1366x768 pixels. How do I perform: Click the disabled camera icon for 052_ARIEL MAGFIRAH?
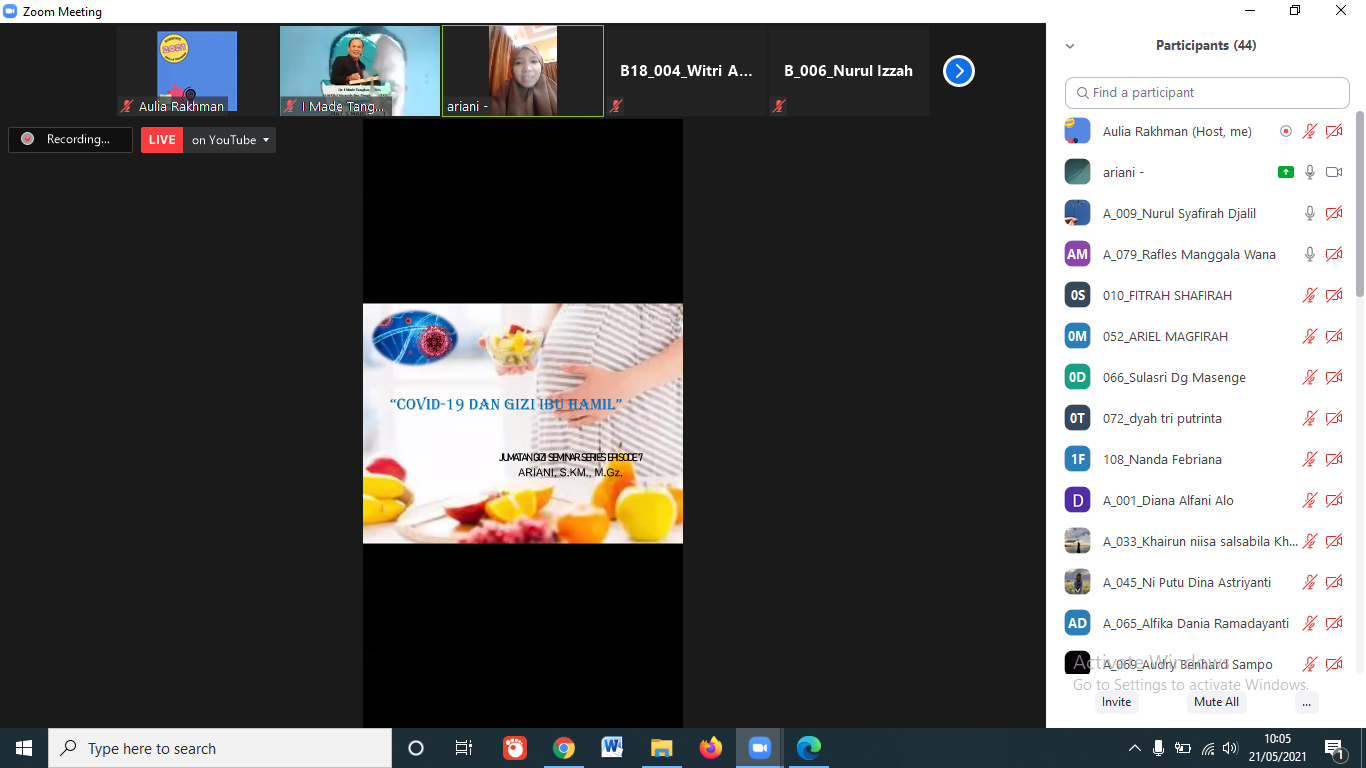tap(1333, 336)
